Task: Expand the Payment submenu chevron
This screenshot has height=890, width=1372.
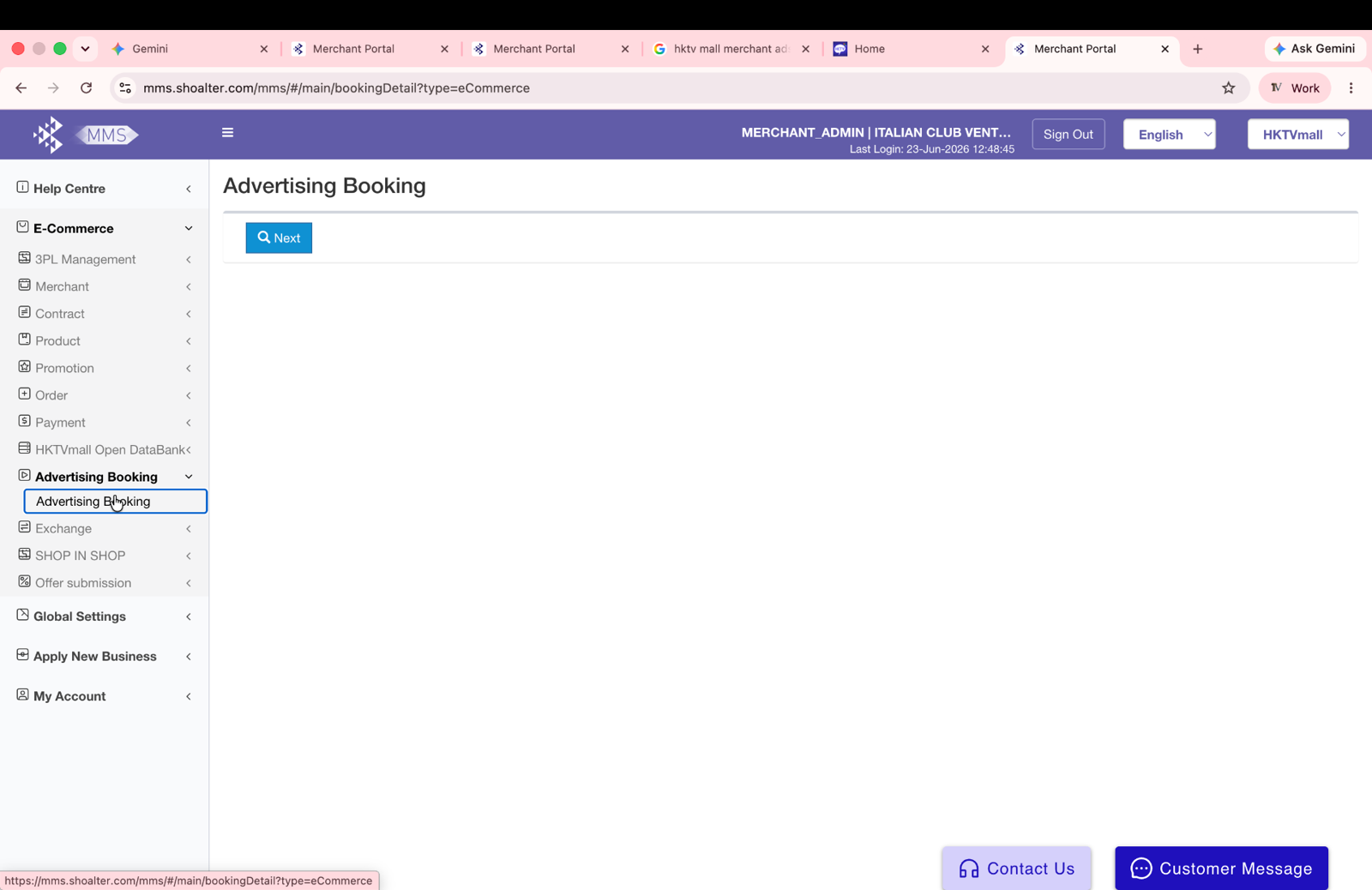Action: point(189,423)
